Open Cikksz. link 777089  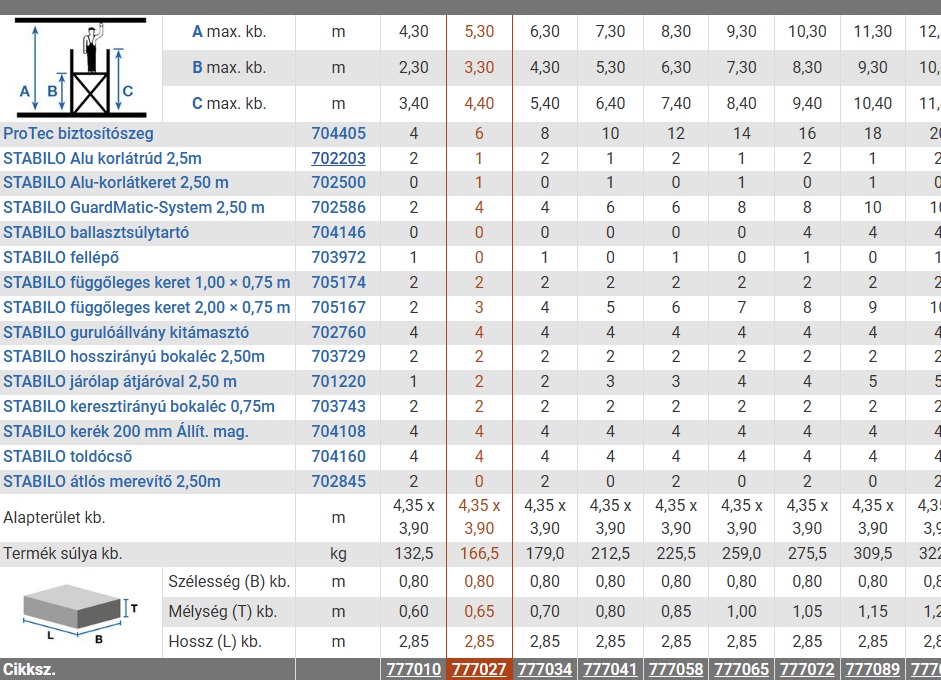(873, 669)
